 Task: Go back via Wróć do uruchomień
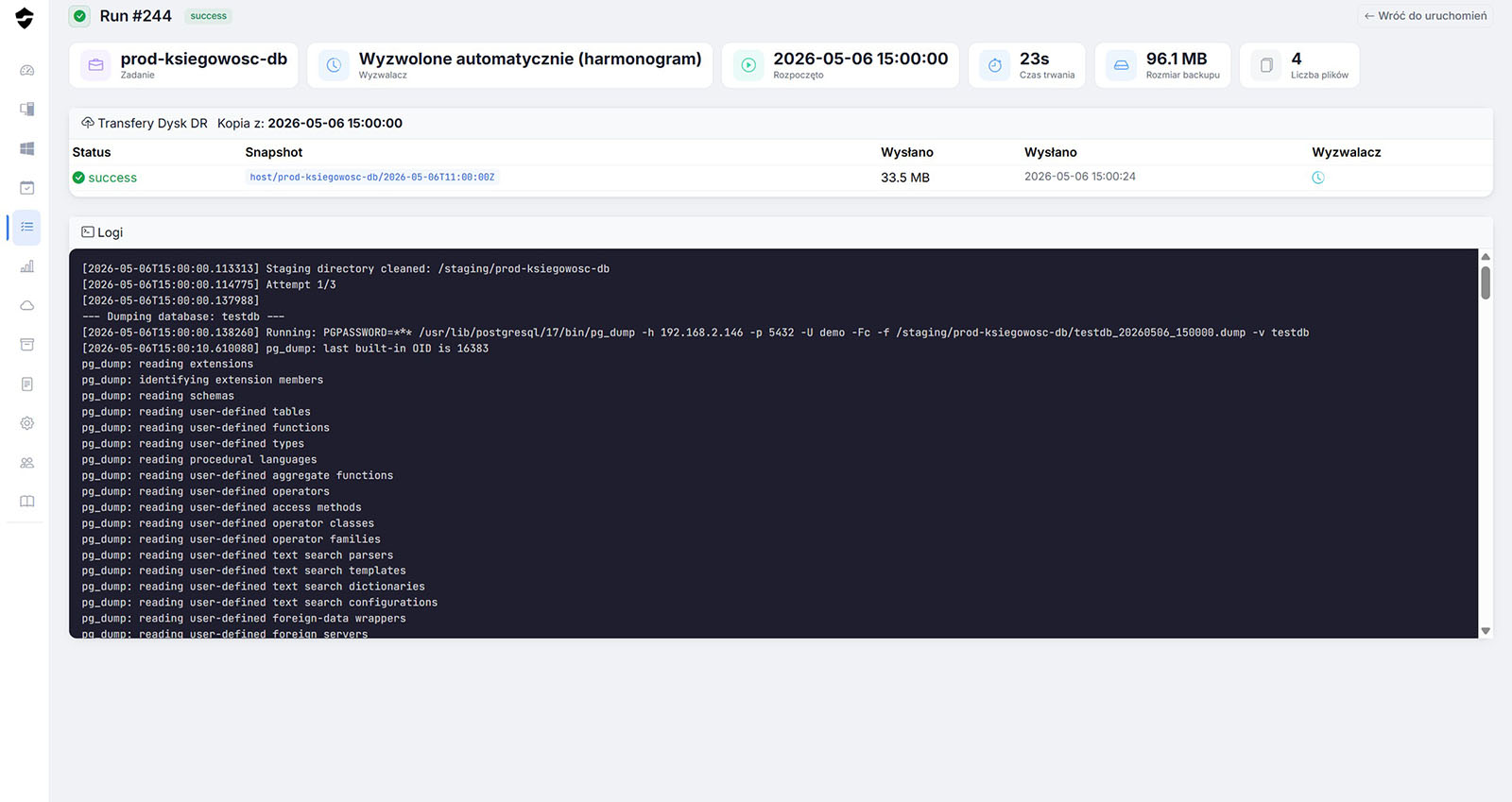coord(1426,16)
